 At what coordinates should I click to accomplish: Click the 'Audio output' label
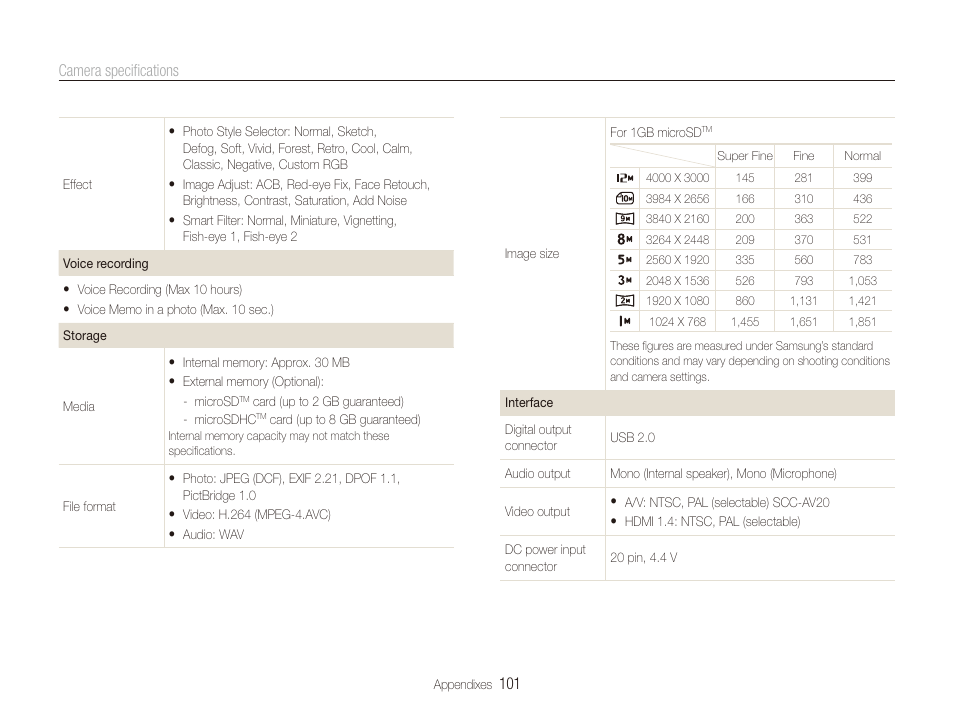tap(537, 473)
